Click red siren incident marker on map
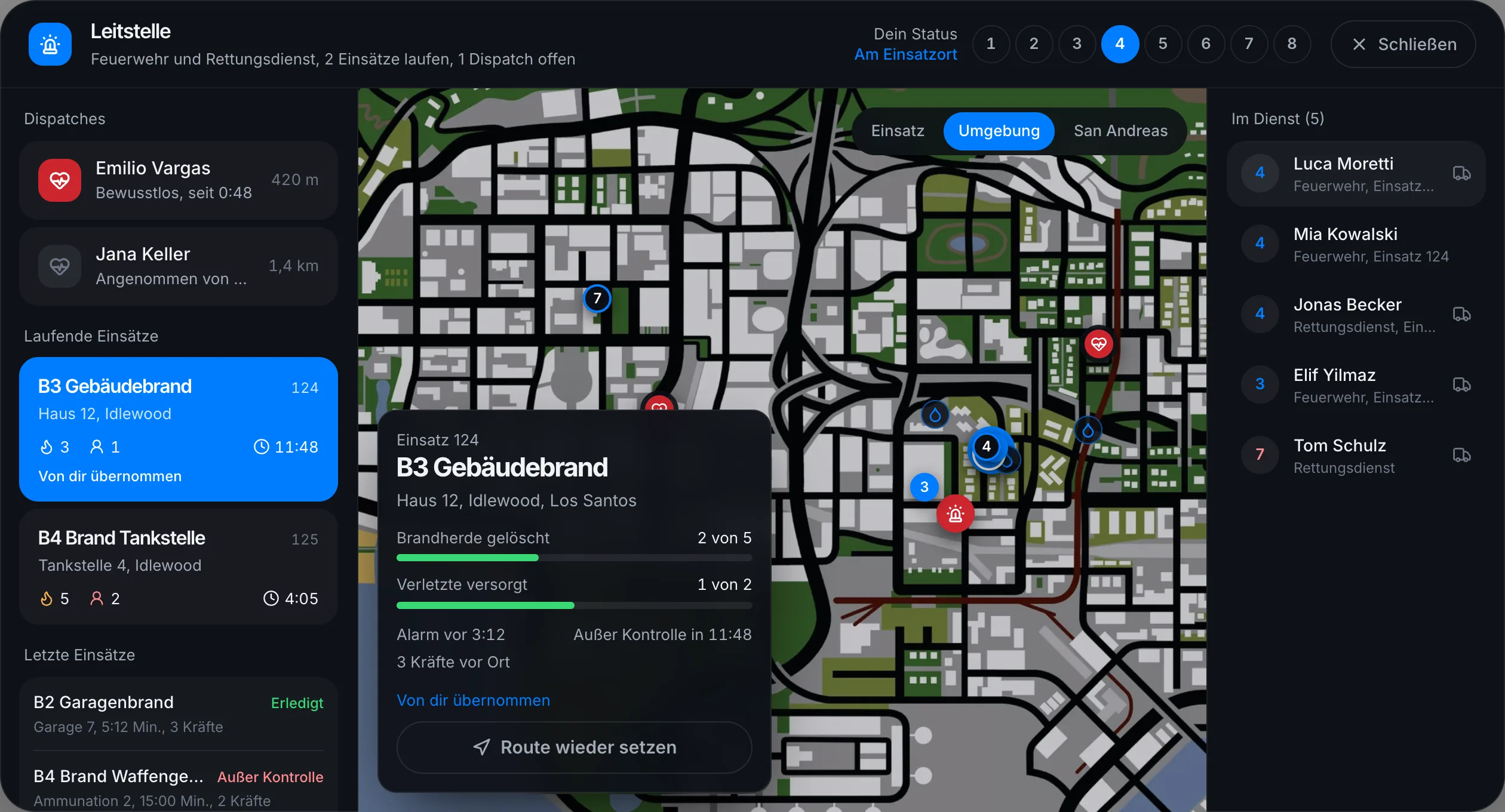 pos(956,514)
